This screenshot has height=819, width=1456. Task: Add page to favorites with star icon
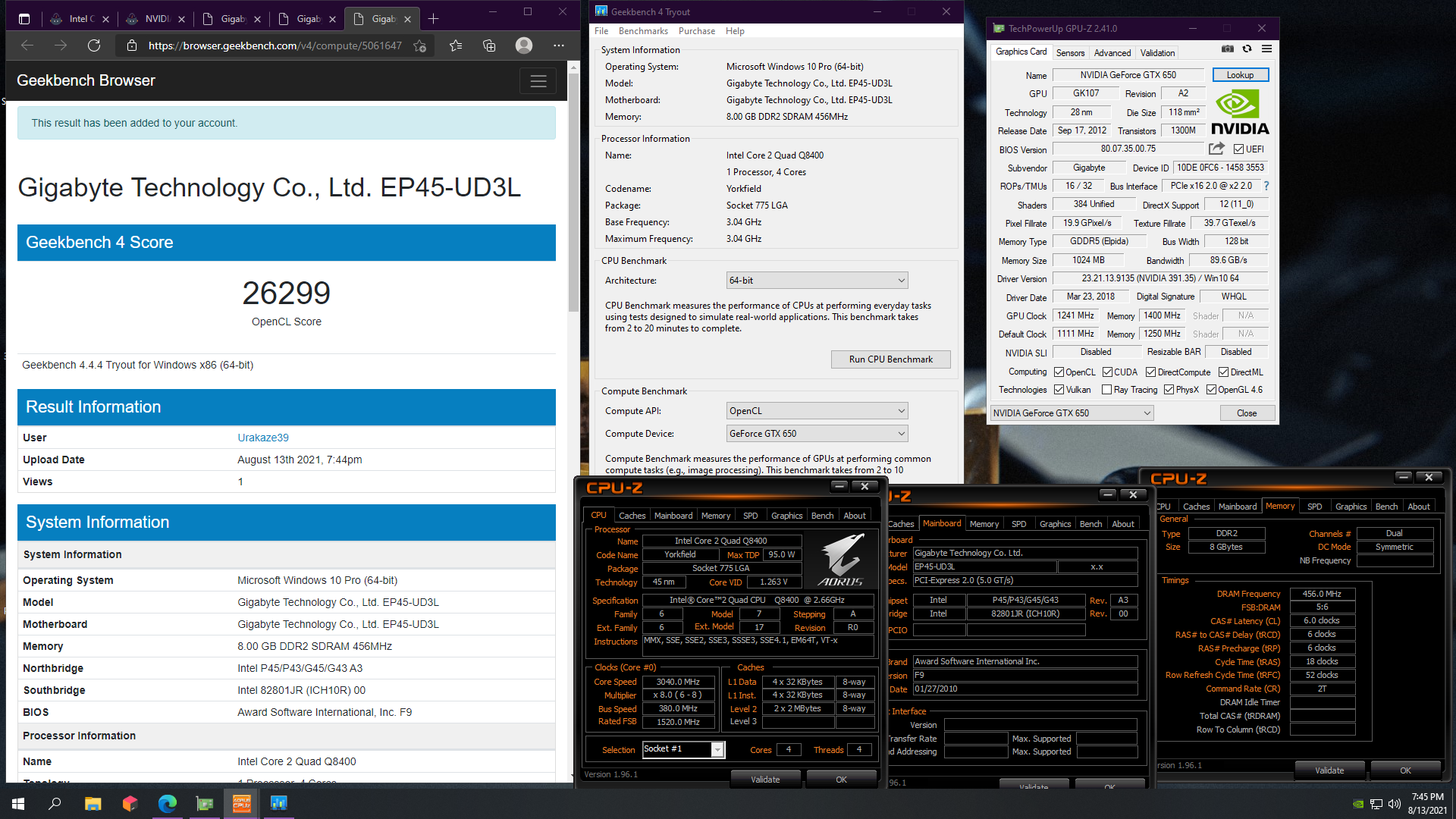419,45
